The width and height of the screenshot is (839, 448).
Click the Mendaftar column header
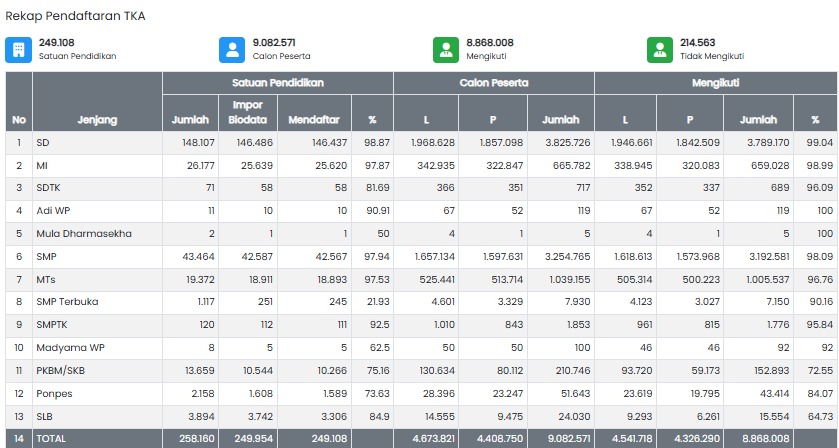coord(314,120)
